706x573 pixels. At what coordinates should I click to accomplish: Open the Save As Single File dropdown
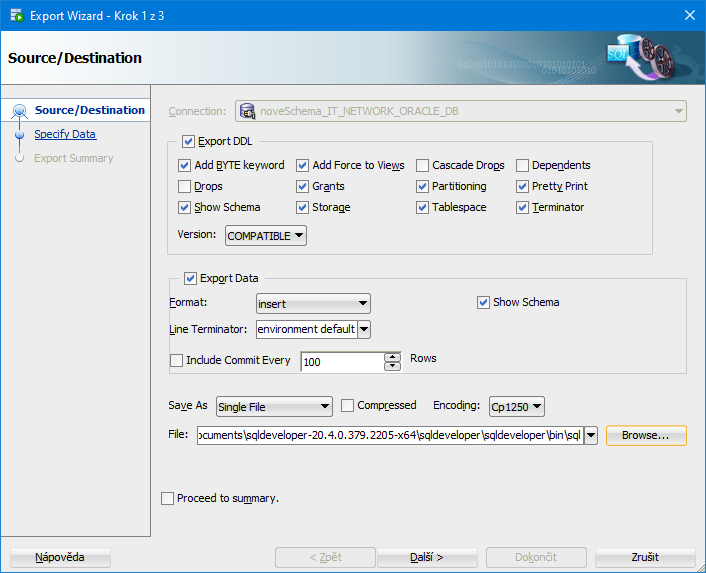pyautogui.click(x=274, y=407)
